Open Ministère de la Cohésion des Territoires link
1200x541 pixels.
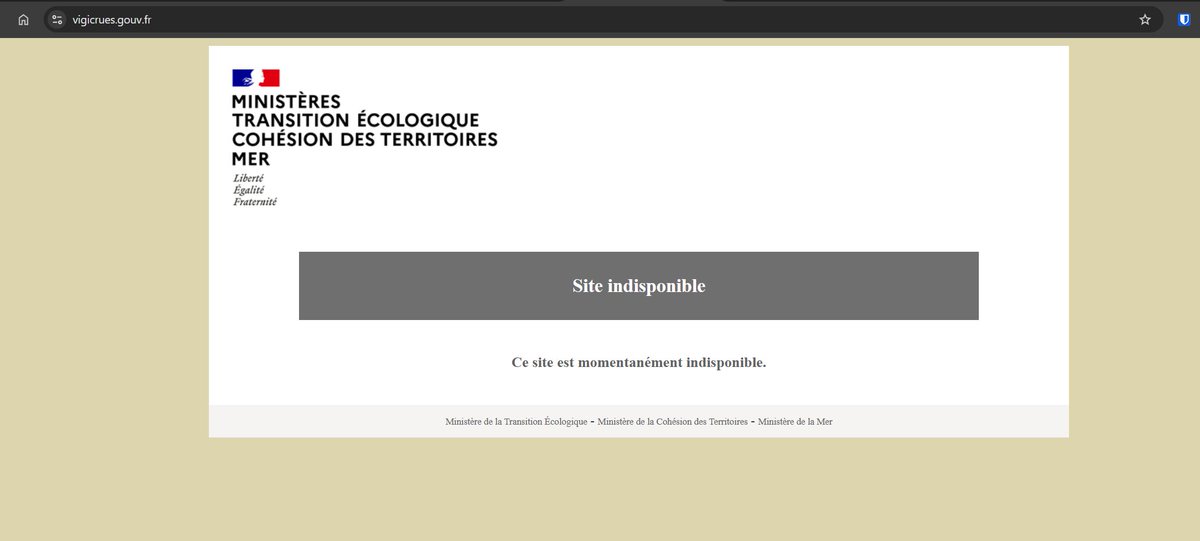[672, 422]
